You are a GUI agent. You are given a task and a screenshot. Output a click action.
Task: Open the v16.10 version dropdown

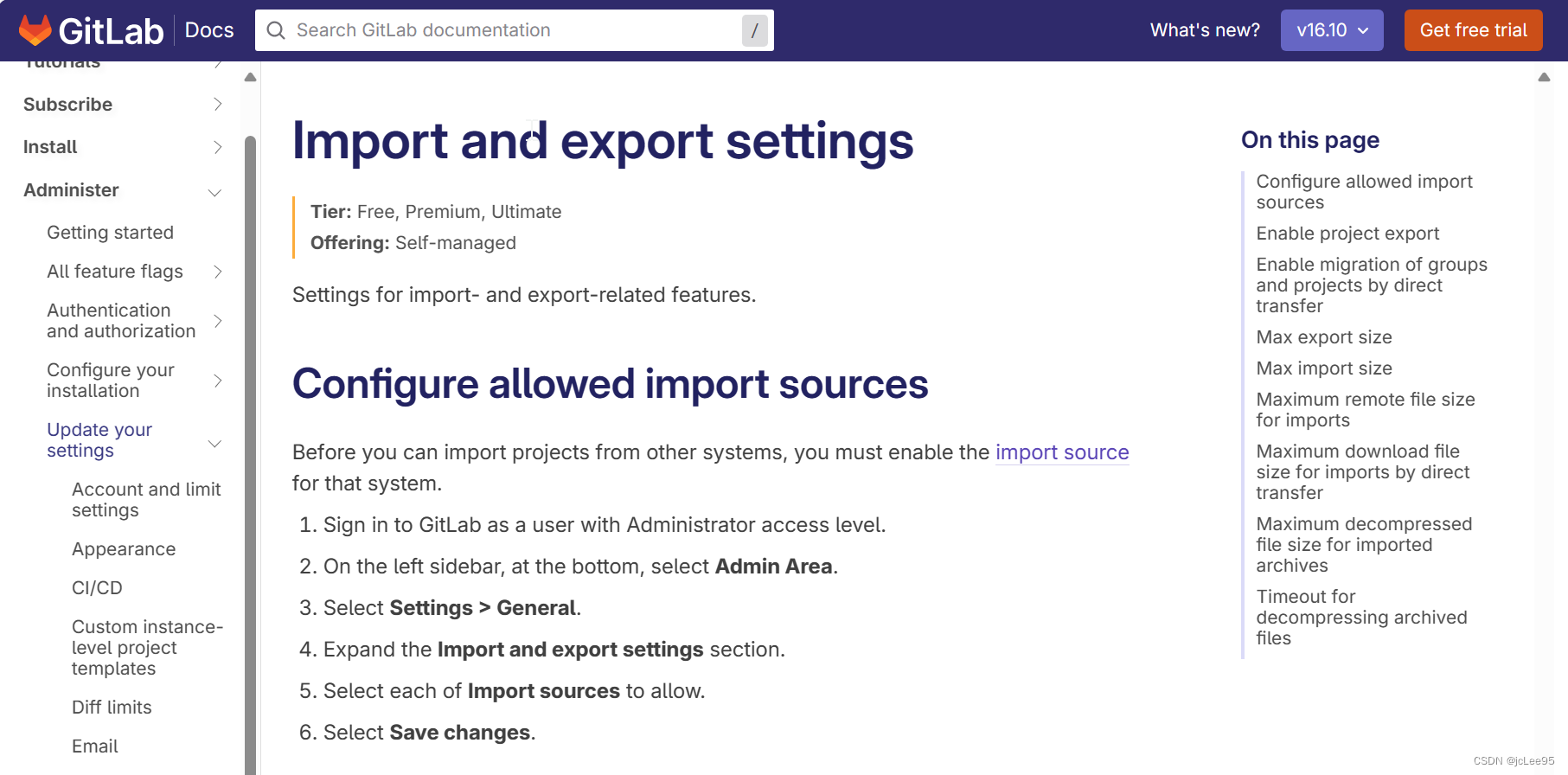(x=1331, y=30)
